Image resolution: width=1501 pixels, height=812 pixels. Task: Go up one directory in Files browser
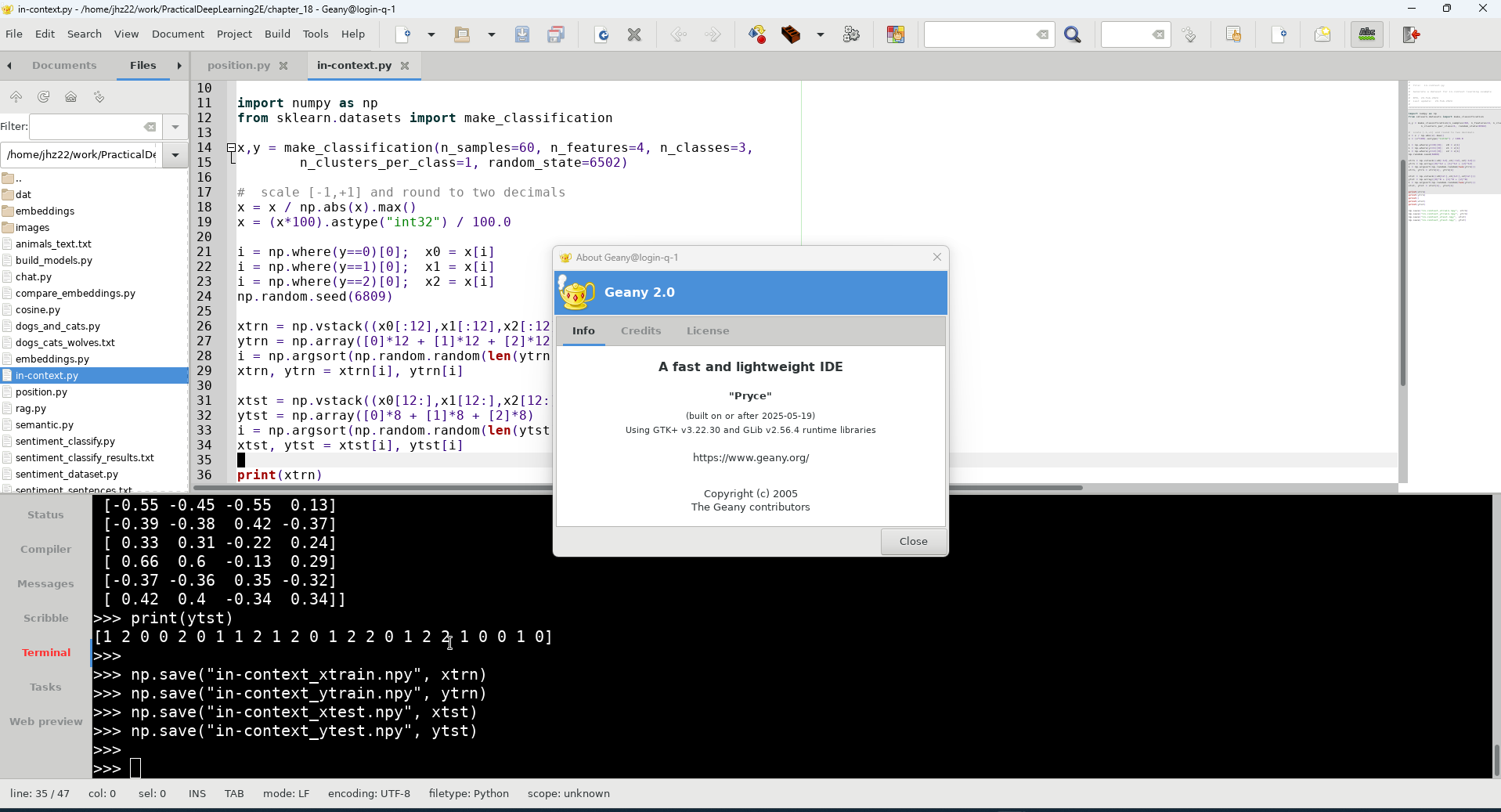tap(16, 97)
